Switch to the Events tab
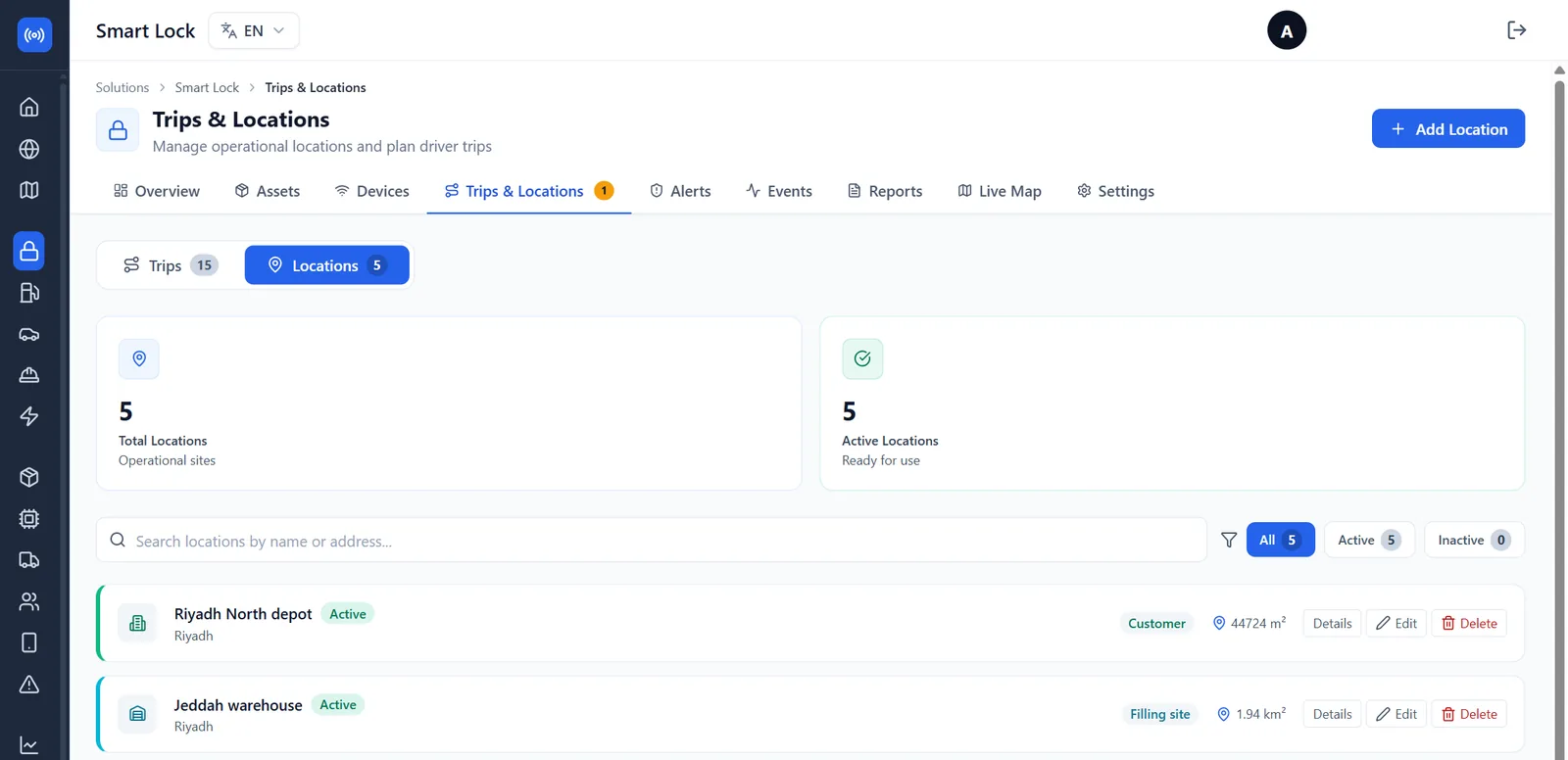The image size is (1568, 760). click(779, 191)
